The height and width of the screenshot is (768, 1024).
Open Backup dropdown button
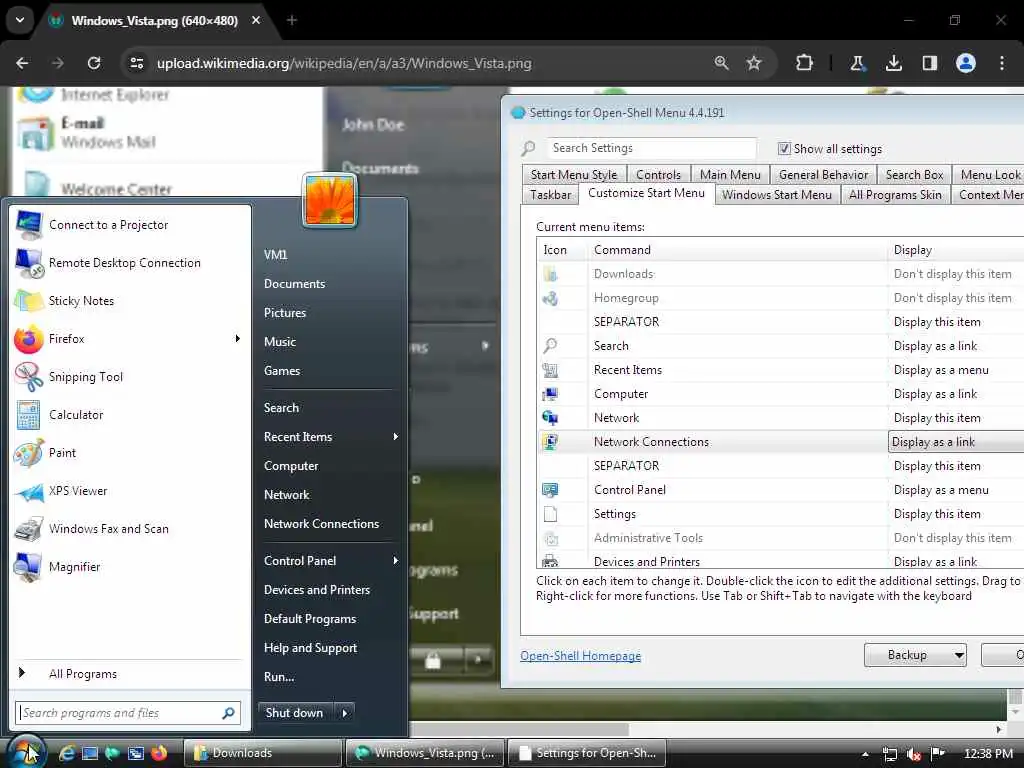(915, 655)
